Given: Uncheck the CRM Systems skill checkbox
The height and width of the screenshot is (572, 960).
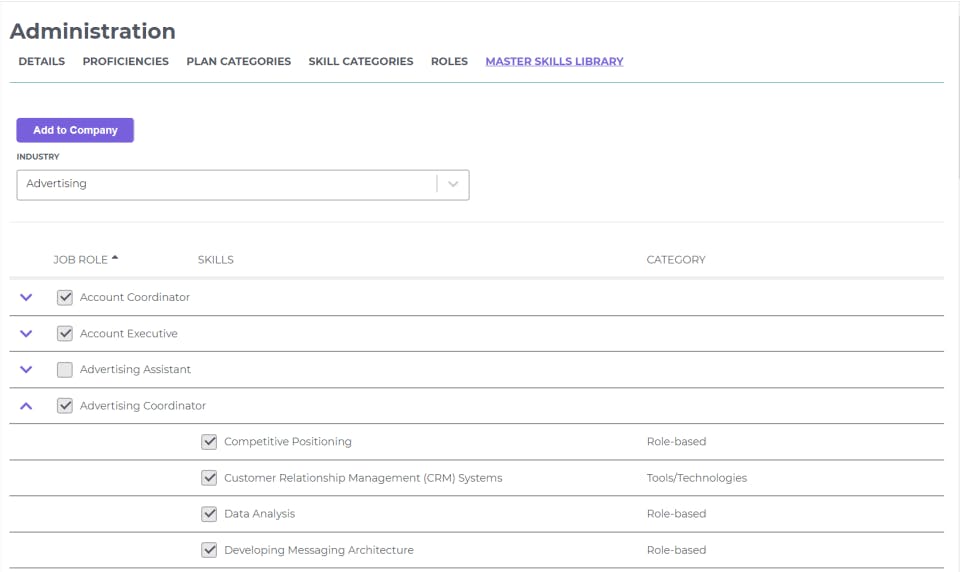Looking at the screenshot, I should [x=209, y=478].
